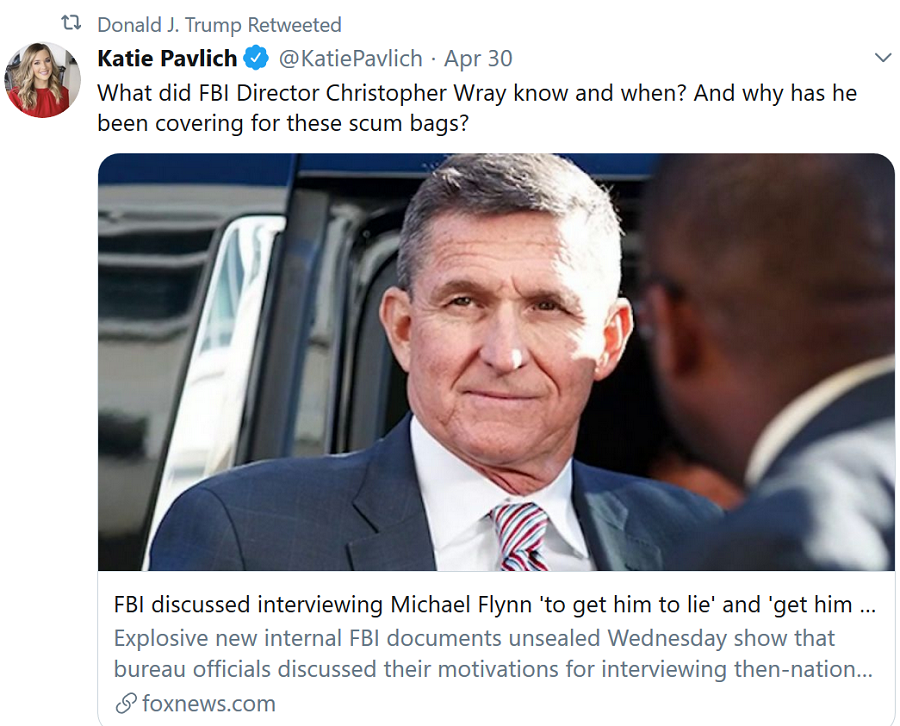900x726 pixels.
Task: Click the retweet icon above the tweet
Action: tap(71, 24)
